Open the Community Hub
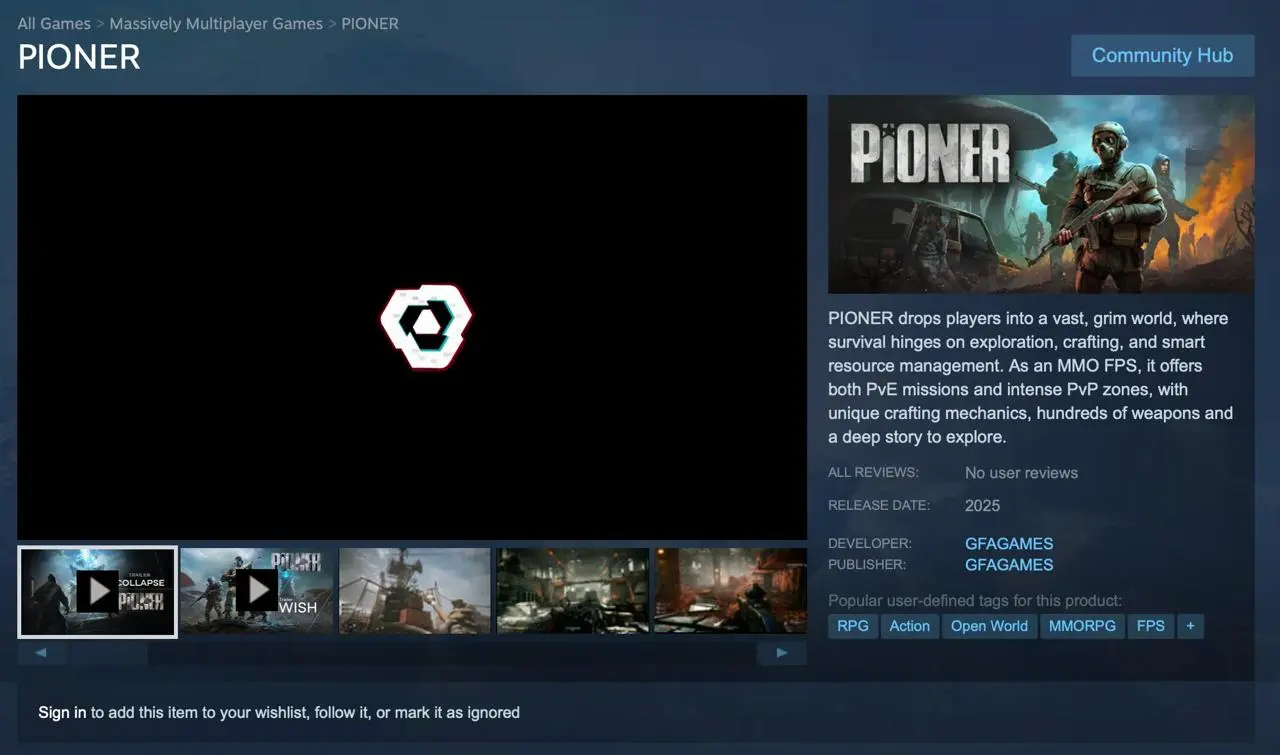The height and width of the screenshot is (755, 1280). pyautogui.click(x=1162, y=56)
